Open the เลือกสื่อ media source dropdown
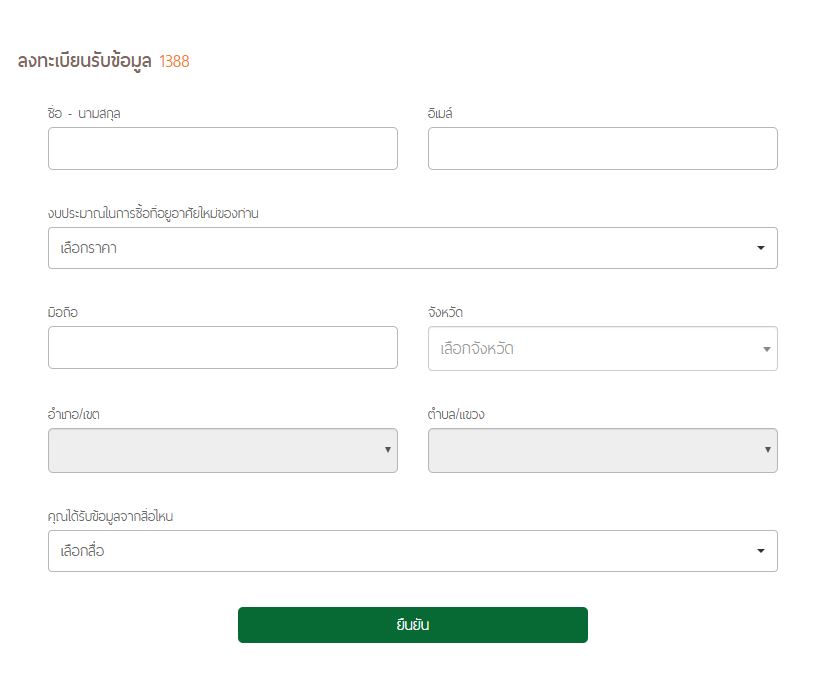This screenshot has width=819, height=687. 400,551
